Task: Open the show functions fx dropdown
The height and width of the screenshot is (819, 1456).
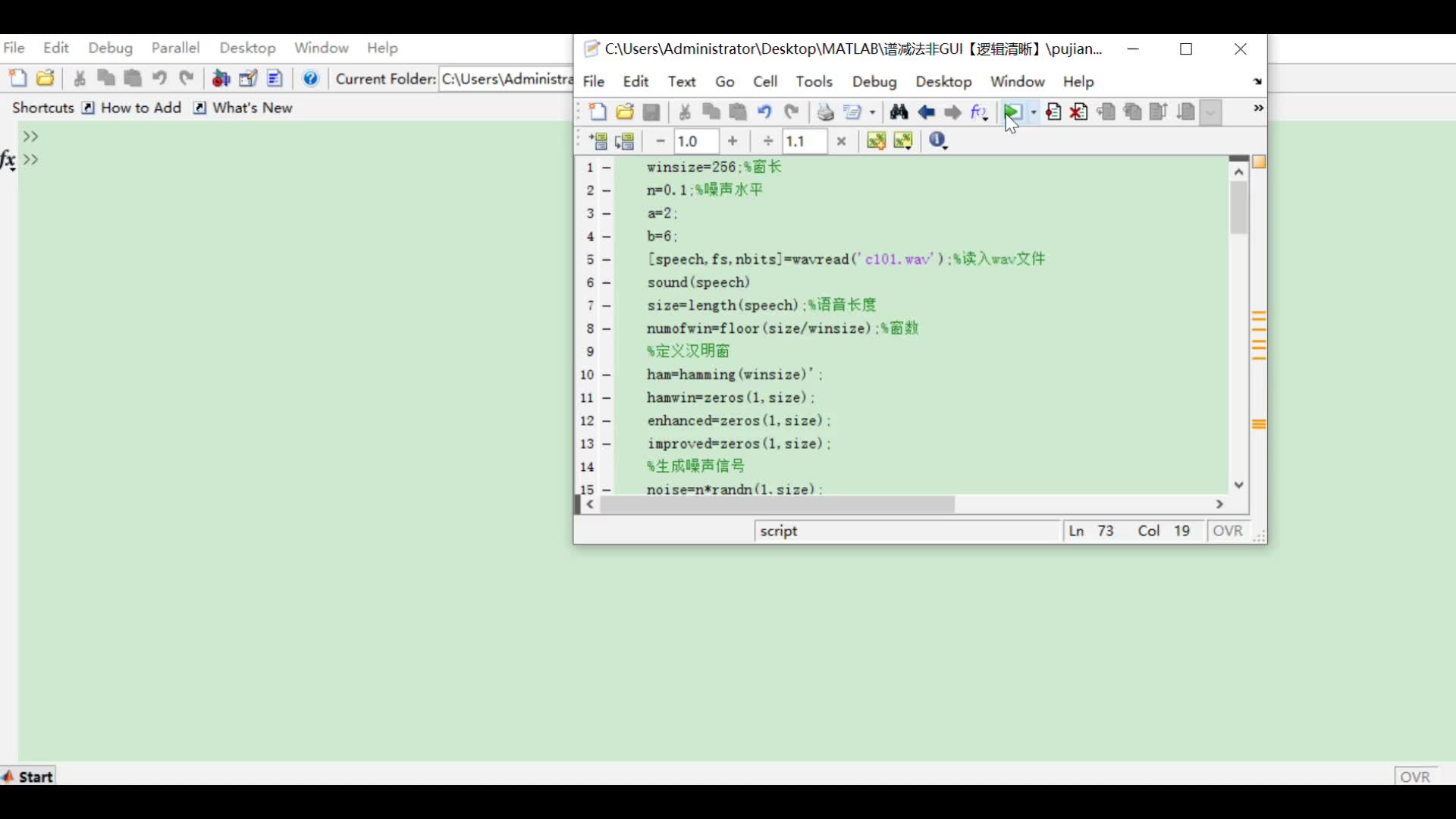Action: pos(980,112)
